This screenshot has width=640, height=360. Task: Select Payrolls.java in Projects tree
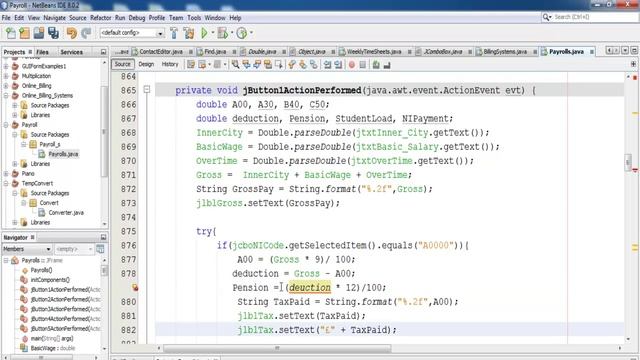(63, 154)
